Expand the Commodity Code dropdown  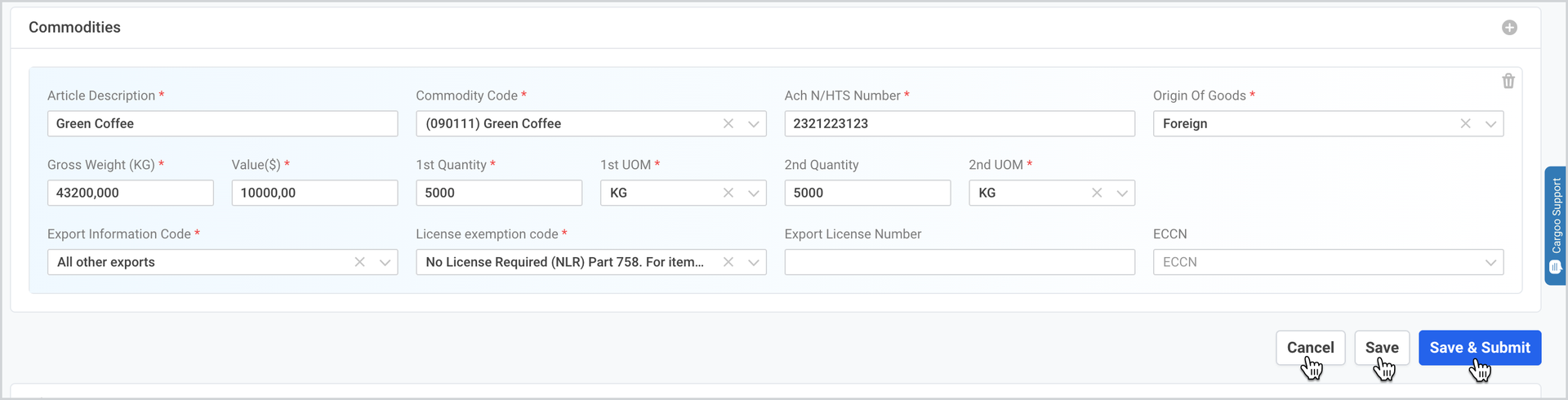(x=754, y=124)
